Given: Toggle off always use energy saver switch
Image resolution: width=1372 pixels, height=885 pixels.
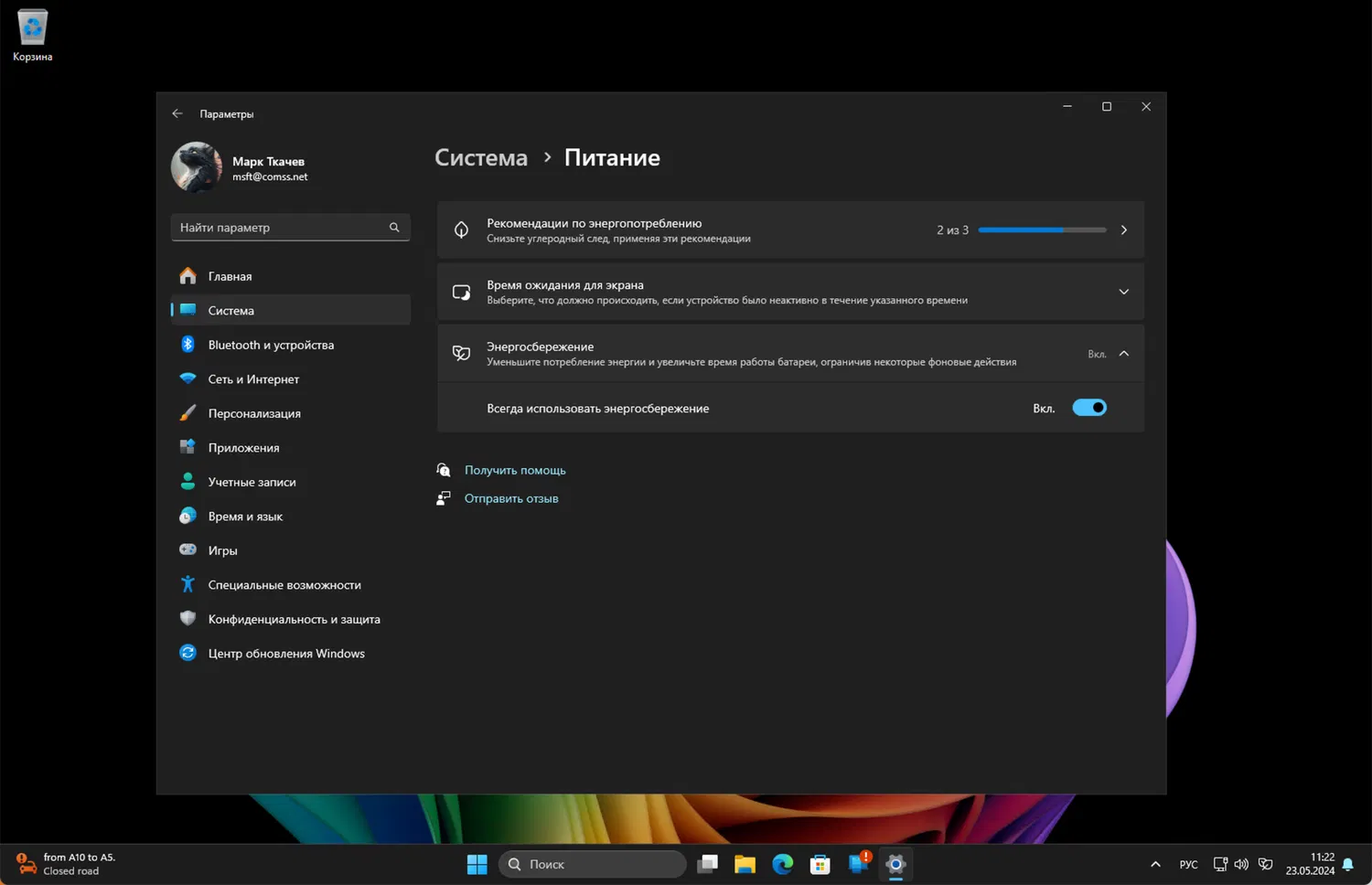Looking at the screenshot, I should [x=1088, y=408].
